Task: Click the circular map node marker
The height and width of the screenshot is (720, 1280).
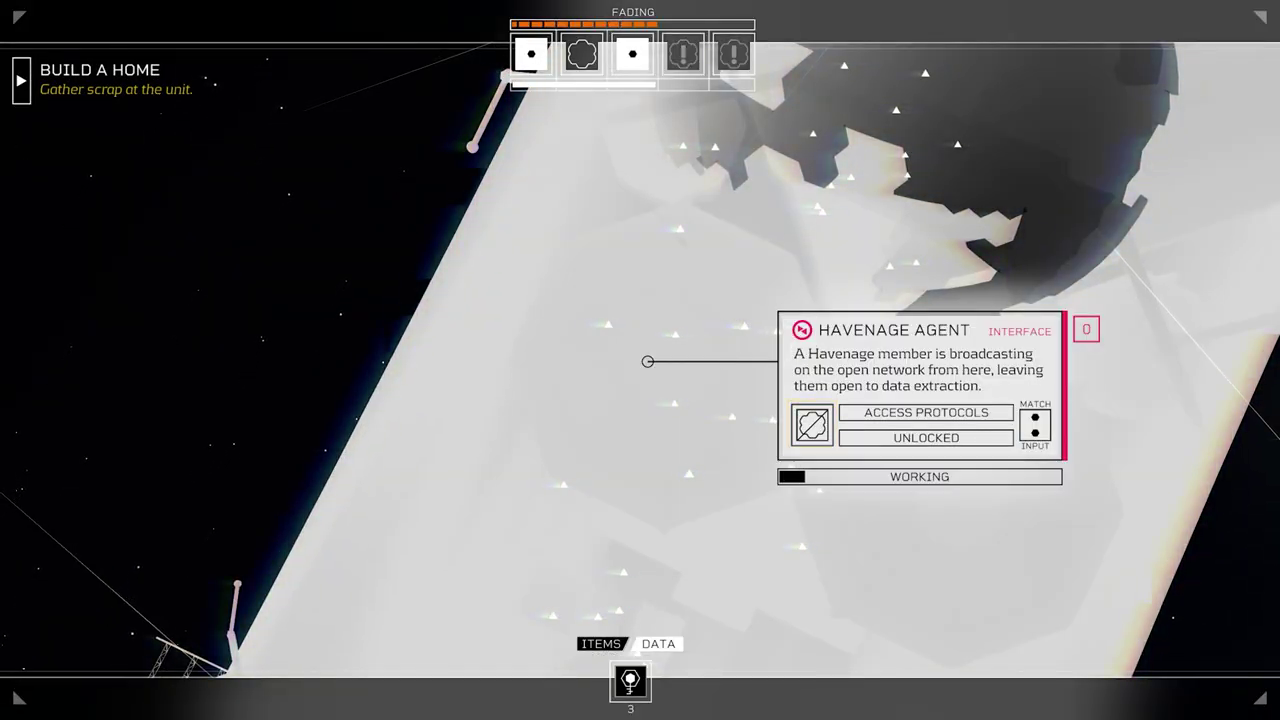Action: [648, 361]
